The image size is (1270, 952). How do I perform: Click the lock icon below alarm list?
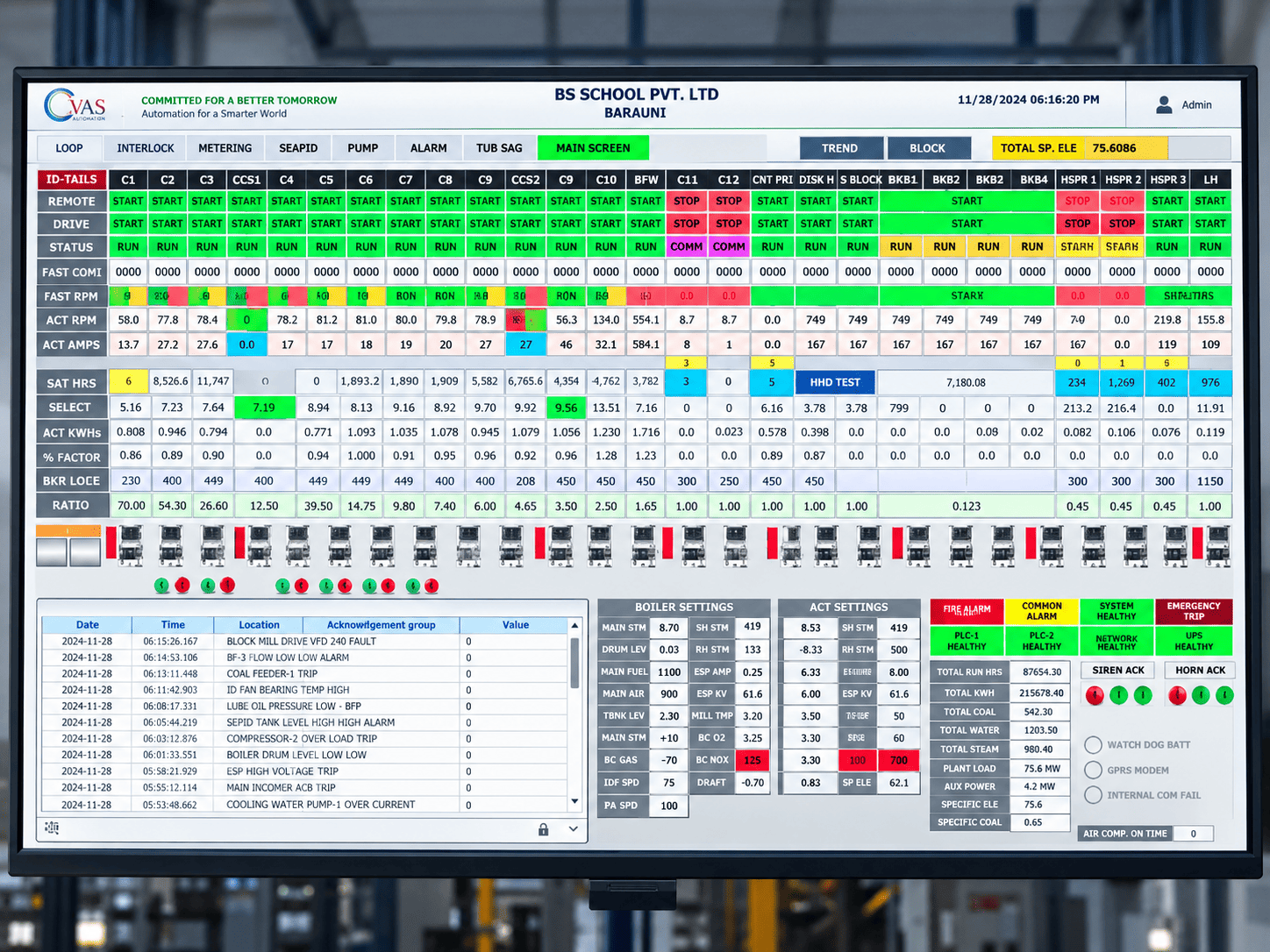(543, 829)
